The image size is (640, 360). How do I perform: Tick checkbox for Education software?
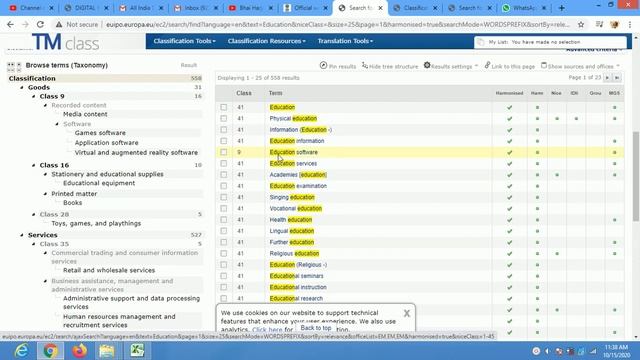[224, 152]
